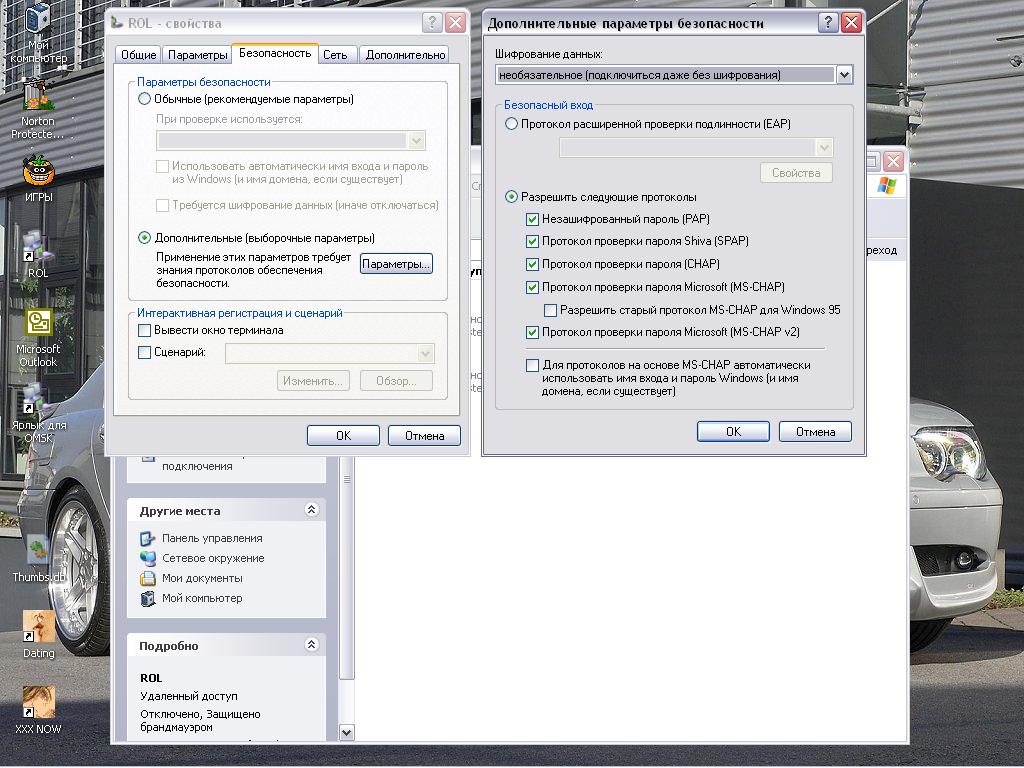
Task: Click the help question mark in ROL properties
Action: tap(432, 23)
